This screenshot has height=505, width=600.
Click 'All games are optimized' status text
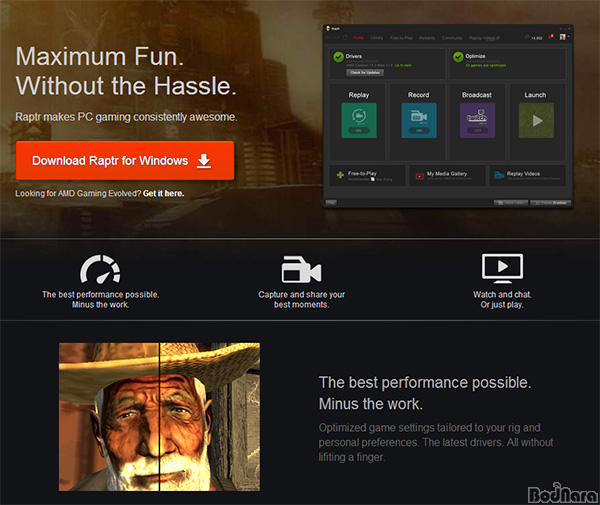(485, 65)
